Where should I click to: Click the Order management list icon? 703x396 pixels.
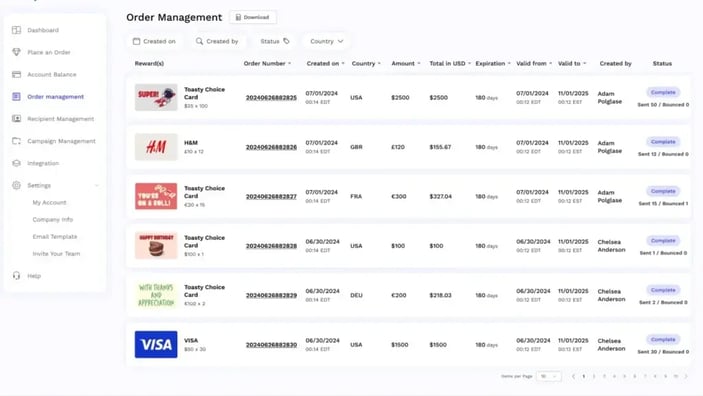pyautogui.click(x=17, y=96)
